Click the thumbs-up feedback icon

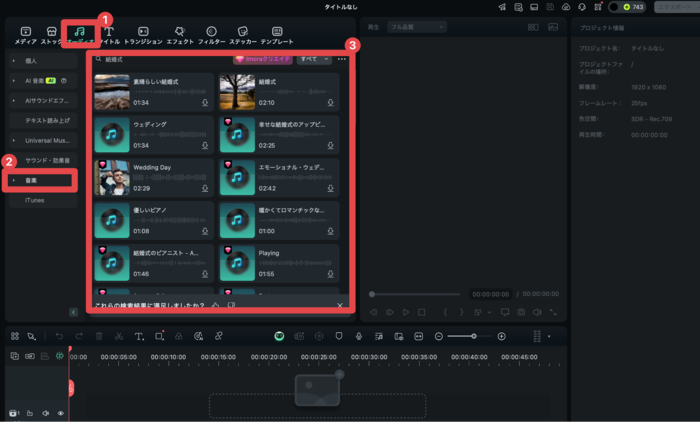(x=216, y=305)
